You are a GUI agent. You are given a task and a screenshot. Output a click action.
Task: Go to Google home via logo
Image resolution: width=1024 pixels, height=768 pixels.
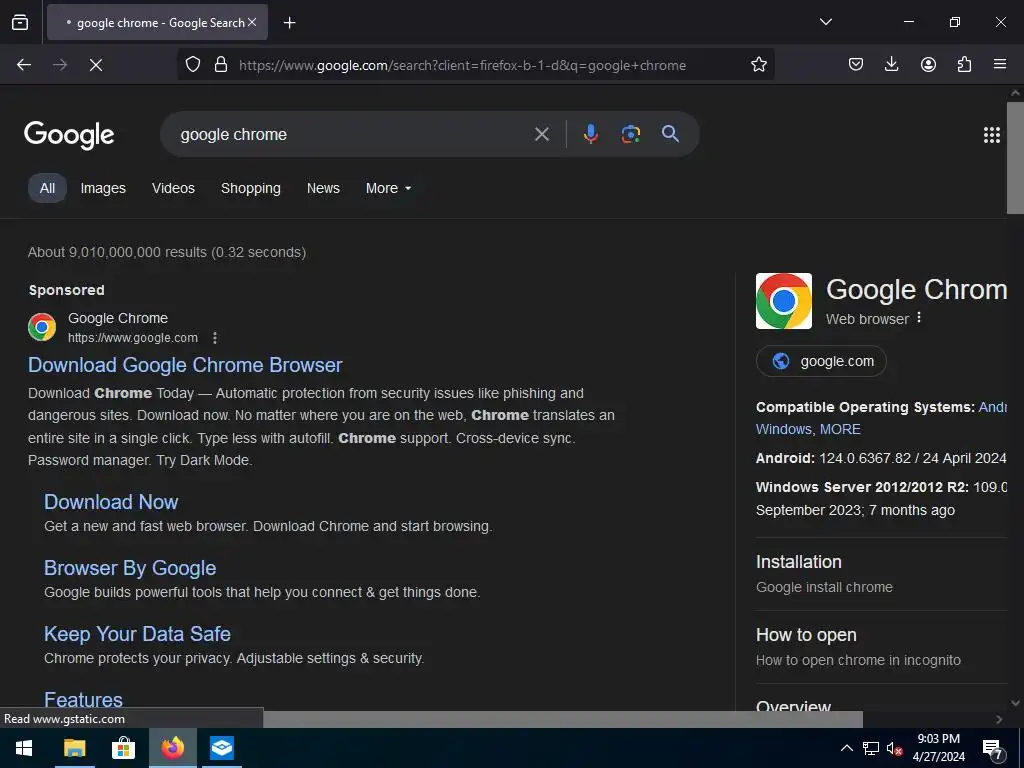[x=69, y=135]
